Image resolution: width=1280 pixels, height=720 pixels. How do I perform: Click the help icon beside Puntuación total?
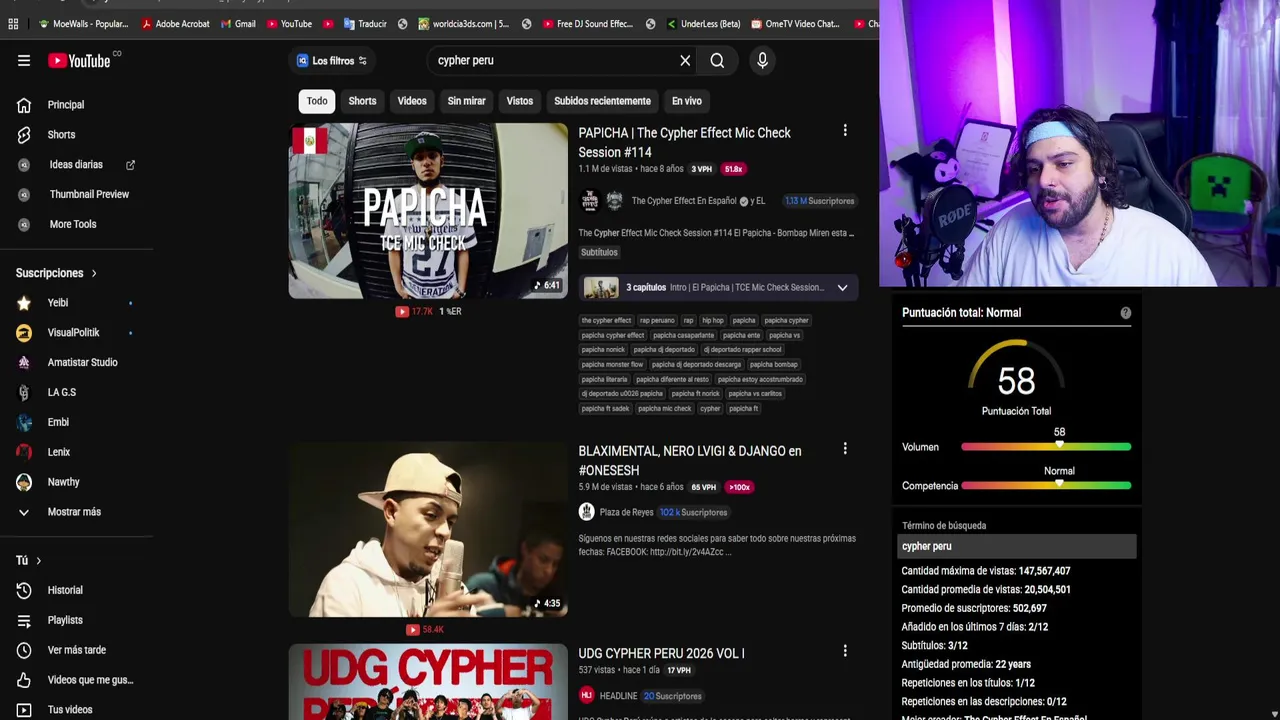tap(1125, 313)
